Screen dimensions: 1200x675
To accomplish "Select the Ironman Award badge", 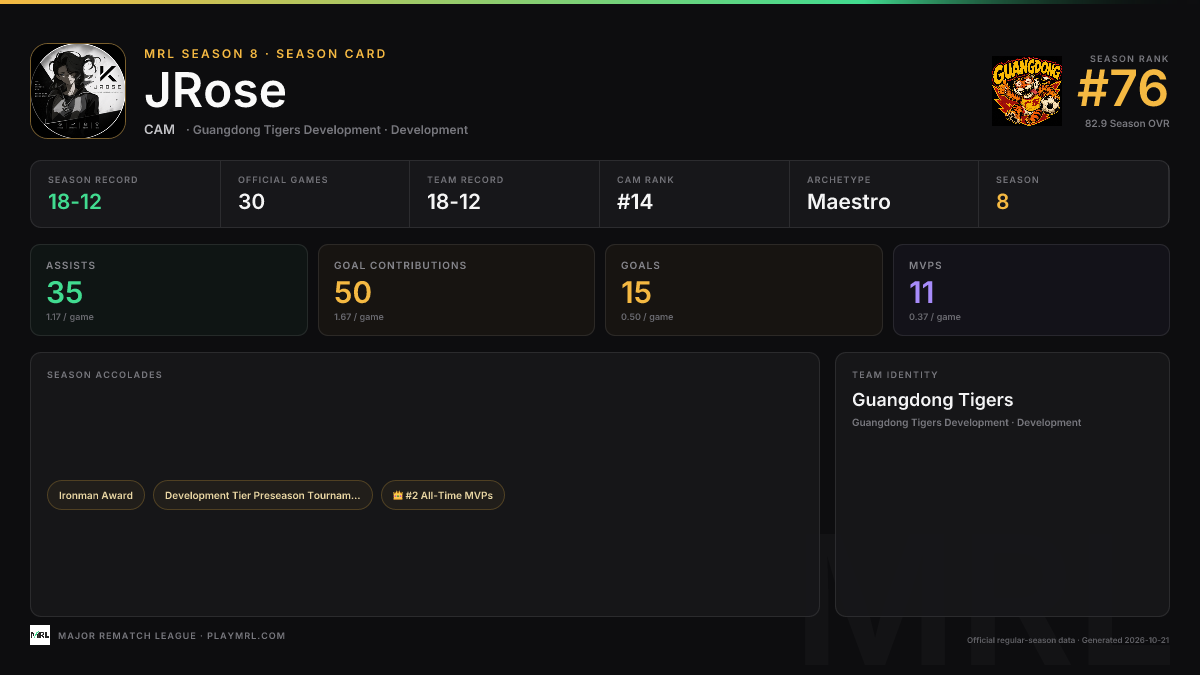I will click(x=96, y=495).
